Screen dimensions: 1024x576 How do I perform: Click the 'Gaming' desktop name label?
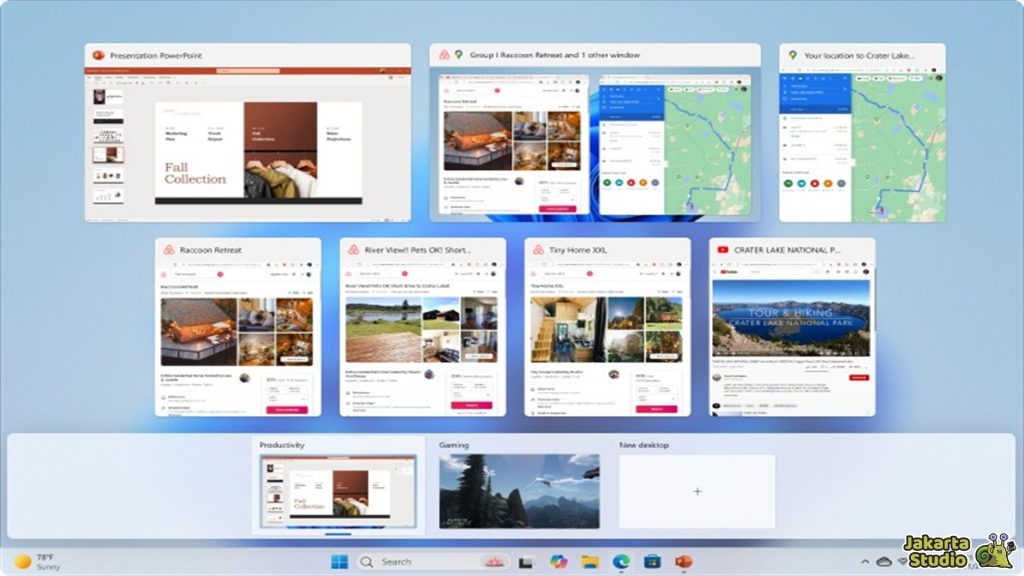(x=454, y=445)
